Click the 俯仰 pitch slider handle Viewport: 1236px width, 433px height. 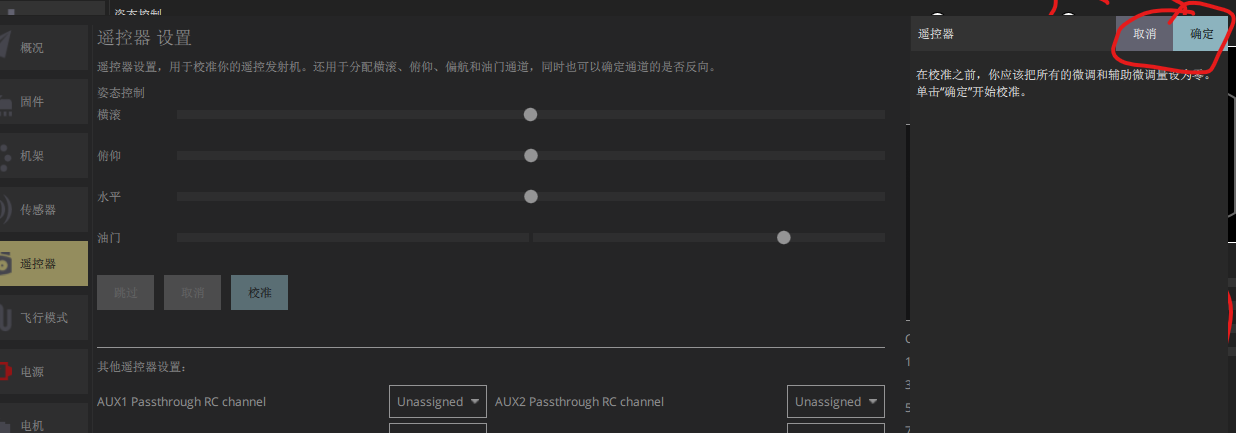[x=531, y=156]
